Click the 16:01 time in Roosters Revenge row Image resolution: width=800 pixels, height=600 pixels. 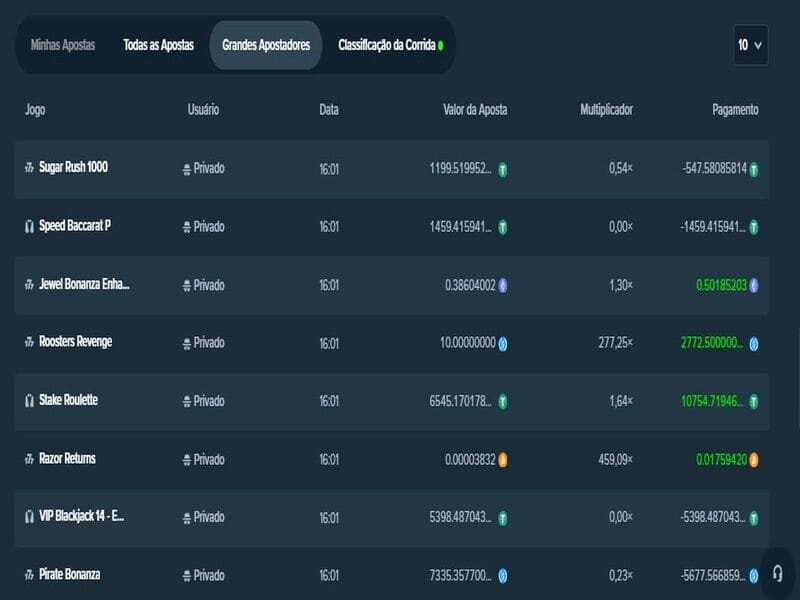coord(329,343)
